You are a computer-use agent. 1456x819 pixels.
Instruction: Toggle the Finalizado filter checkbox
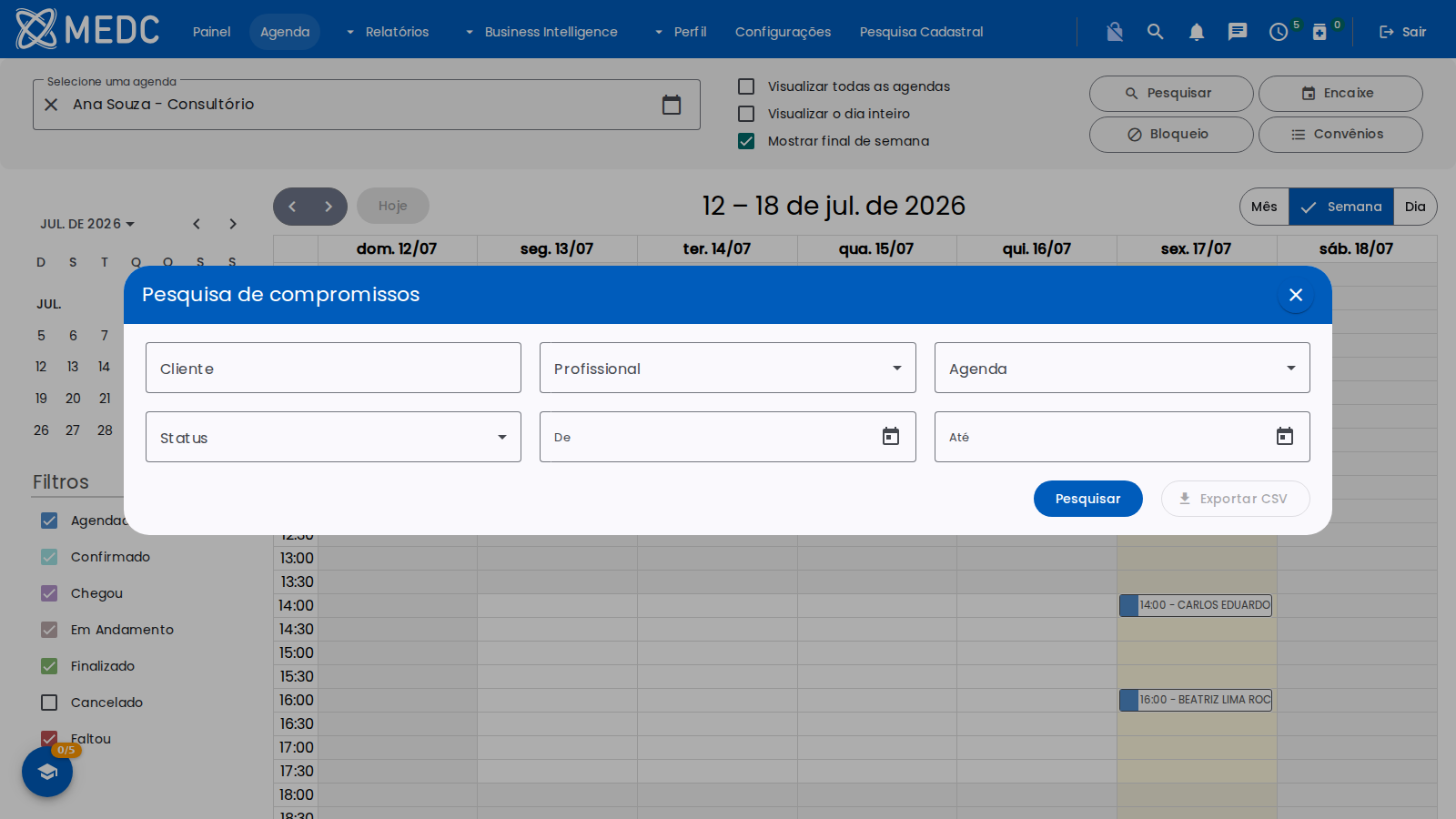(49, 666)
